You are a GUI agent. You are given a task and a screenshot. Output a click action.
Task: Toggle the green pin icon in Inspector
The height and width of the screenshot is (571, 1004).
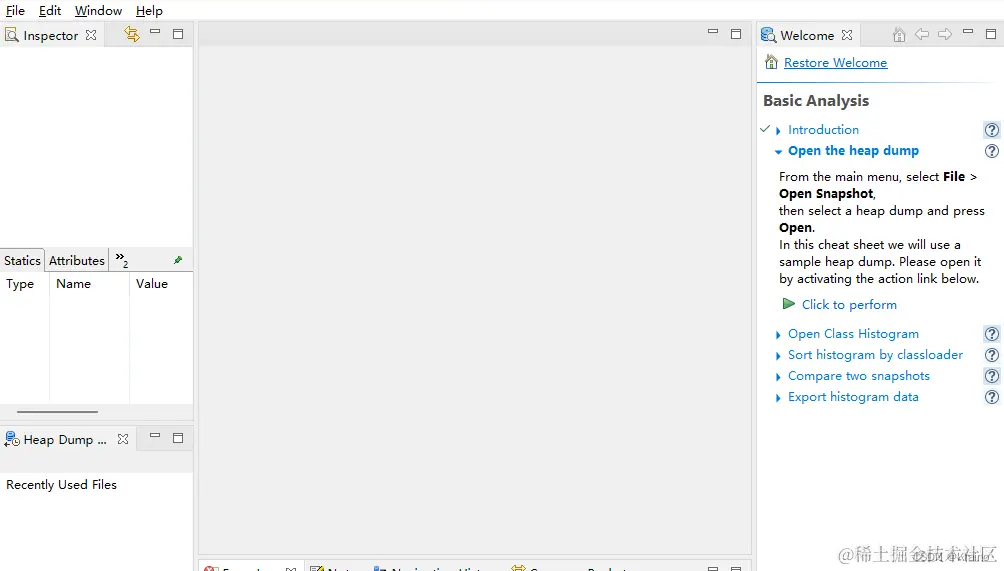coord(178,260)
